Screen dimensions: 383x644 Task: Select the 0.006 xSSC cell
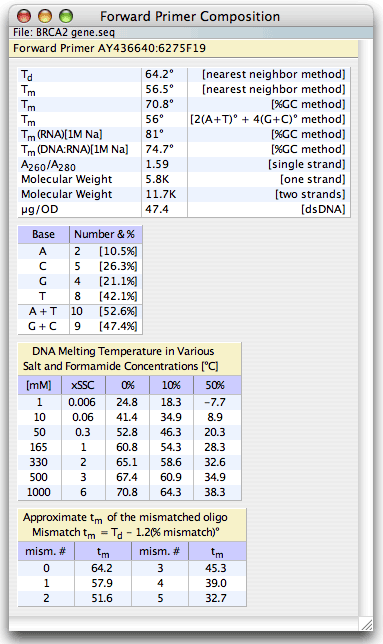coord(82,402)
